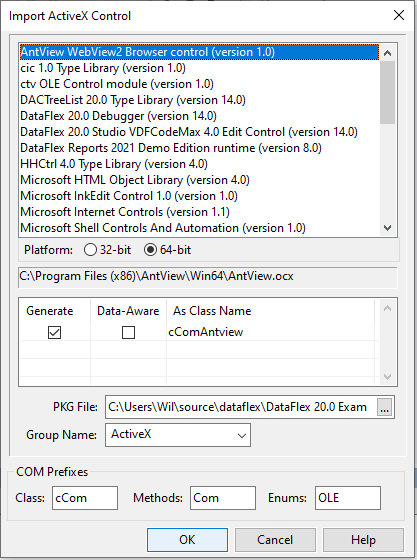Choose HHCtrl 4.0 Type Library item
Screen dimensions: 417x560
pyautogui.click(x=114, y=164)
